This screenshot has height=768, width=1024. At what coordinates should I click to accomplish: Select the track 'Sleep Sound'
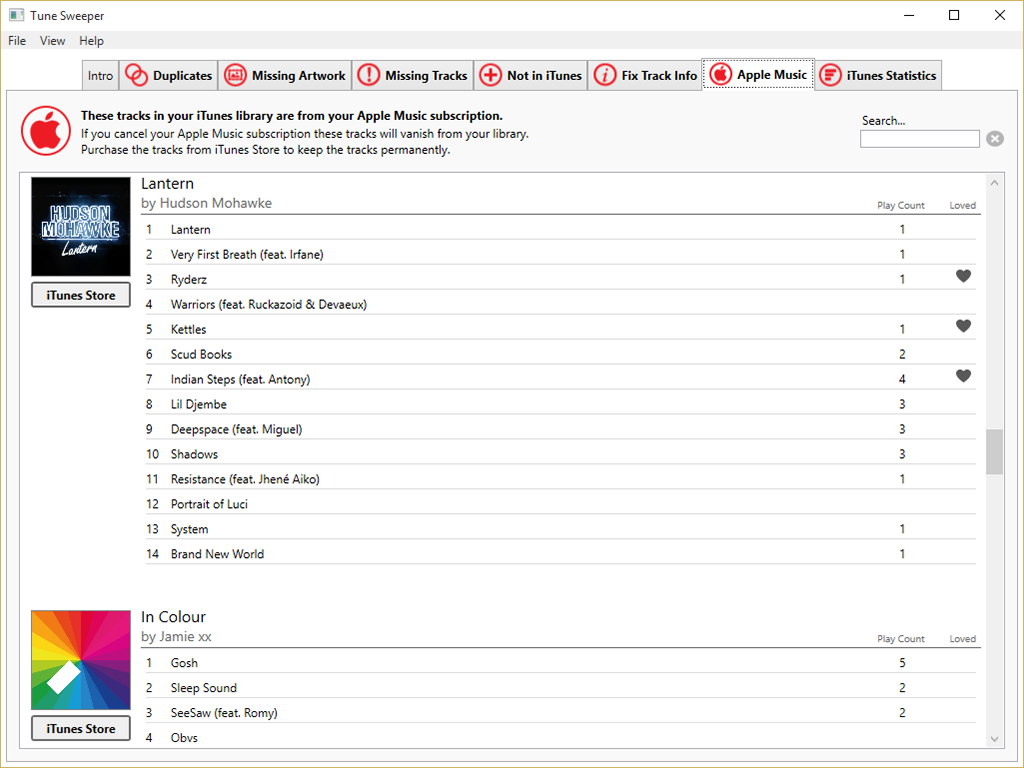(560, 688)
